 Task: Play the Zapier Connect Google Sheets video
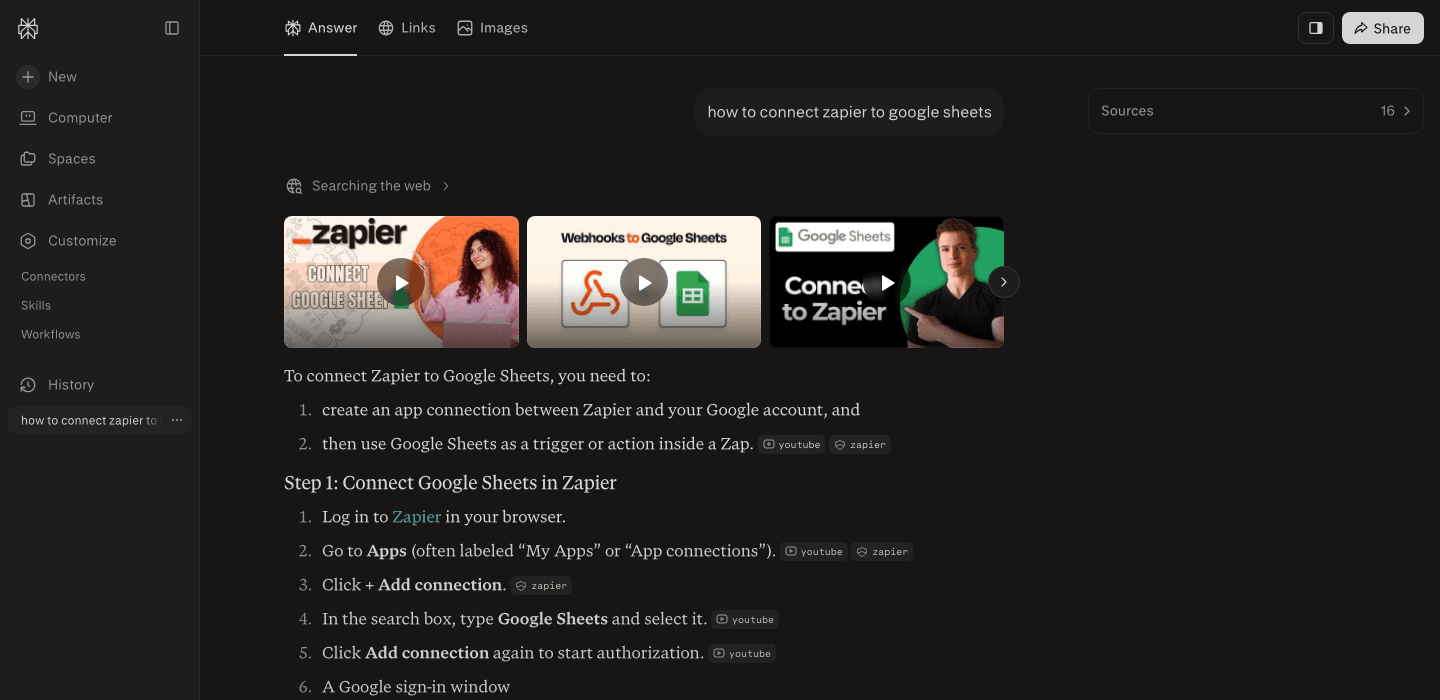pyautogui.click(x=401, y=283)
